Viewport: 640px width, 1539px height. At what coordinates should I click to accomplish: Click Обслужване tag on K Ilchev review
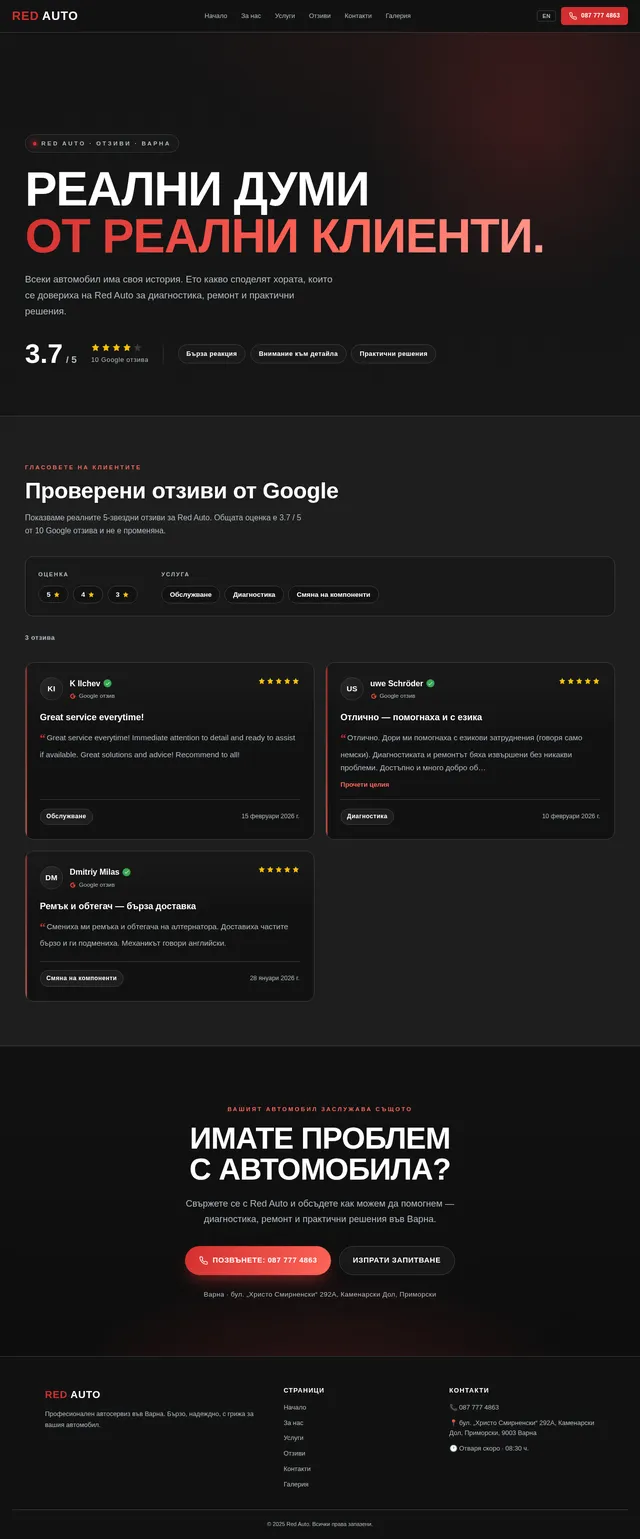(x=66, y=816)
